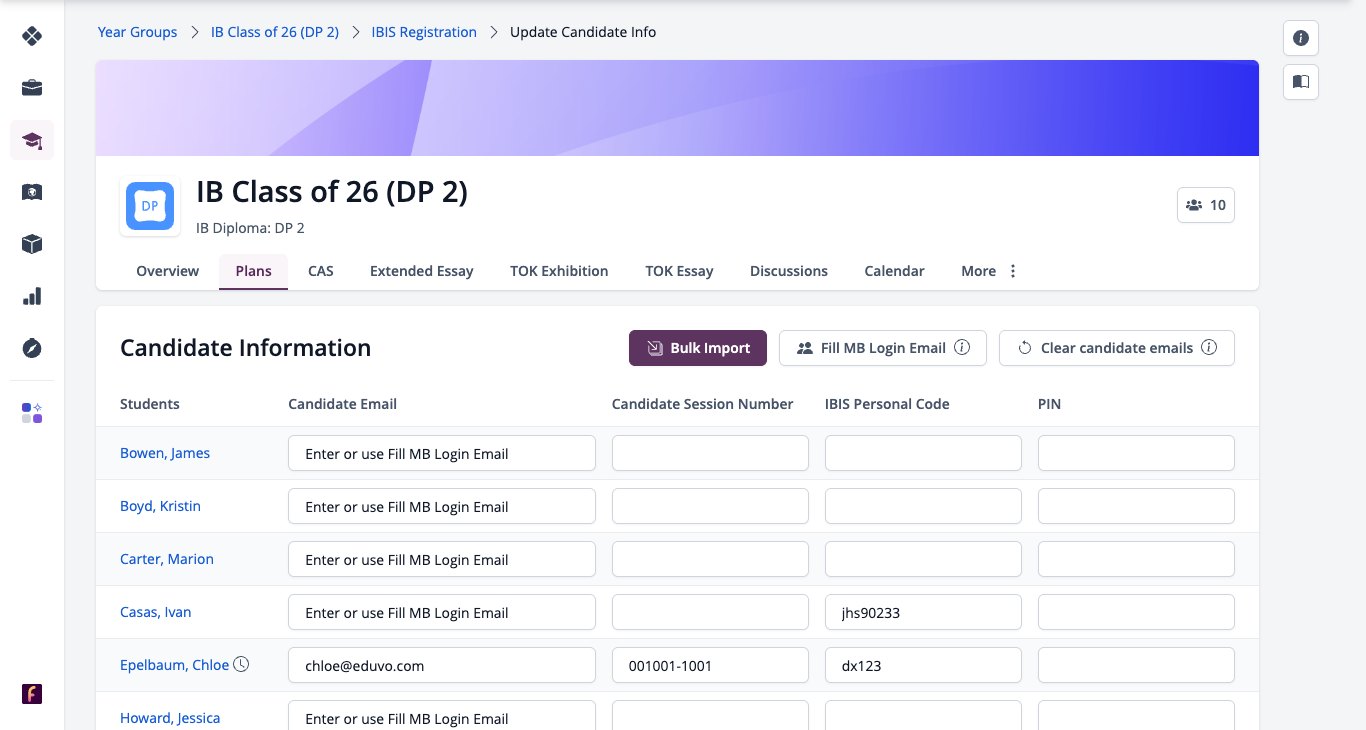
Task: Open the Faria icon at sidebar bottom
Action: (x=32, y=694)
